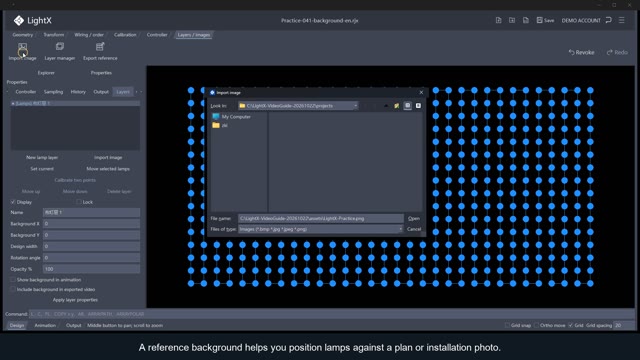Click the Background X field

91,224
